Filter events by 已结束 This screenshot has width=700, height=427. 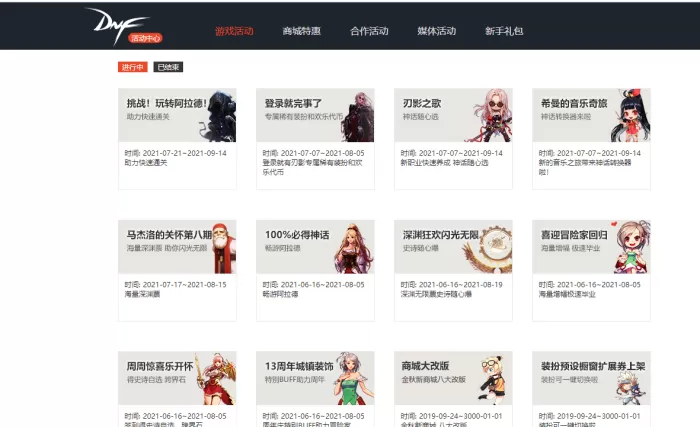coord(168,67)
